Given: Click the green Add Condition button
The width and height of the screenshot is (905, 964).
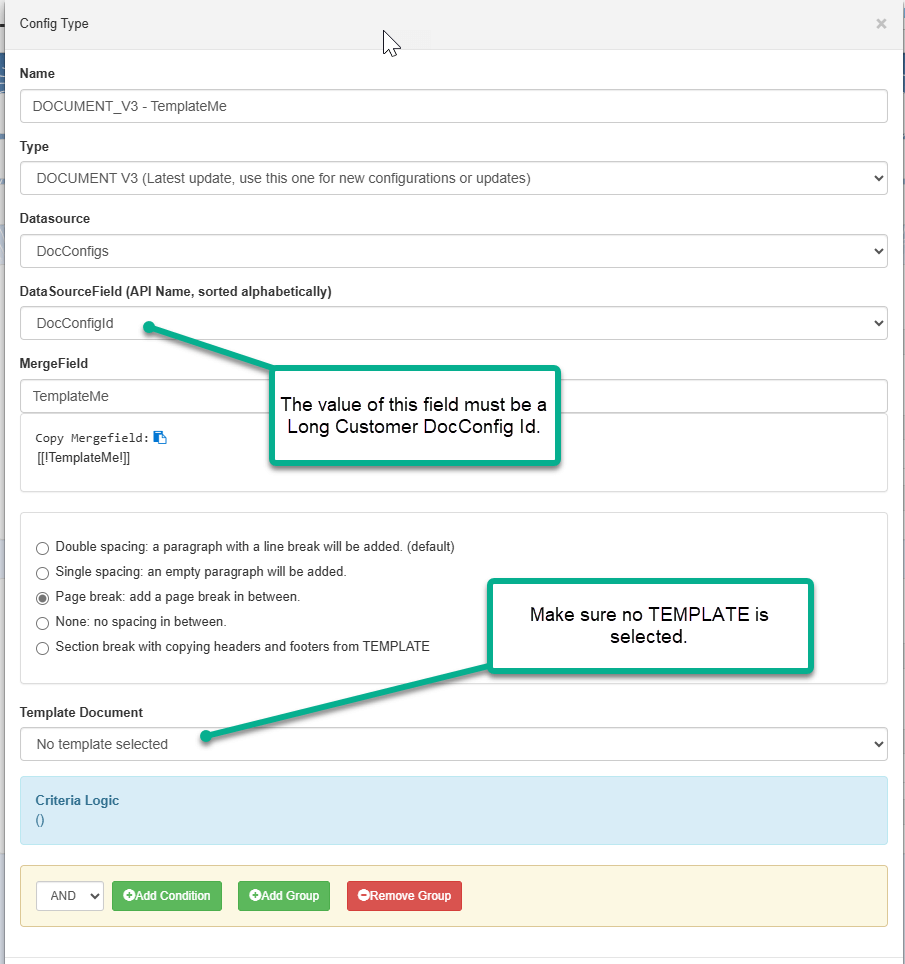Looking at the screenshot, I should (167, 896).
